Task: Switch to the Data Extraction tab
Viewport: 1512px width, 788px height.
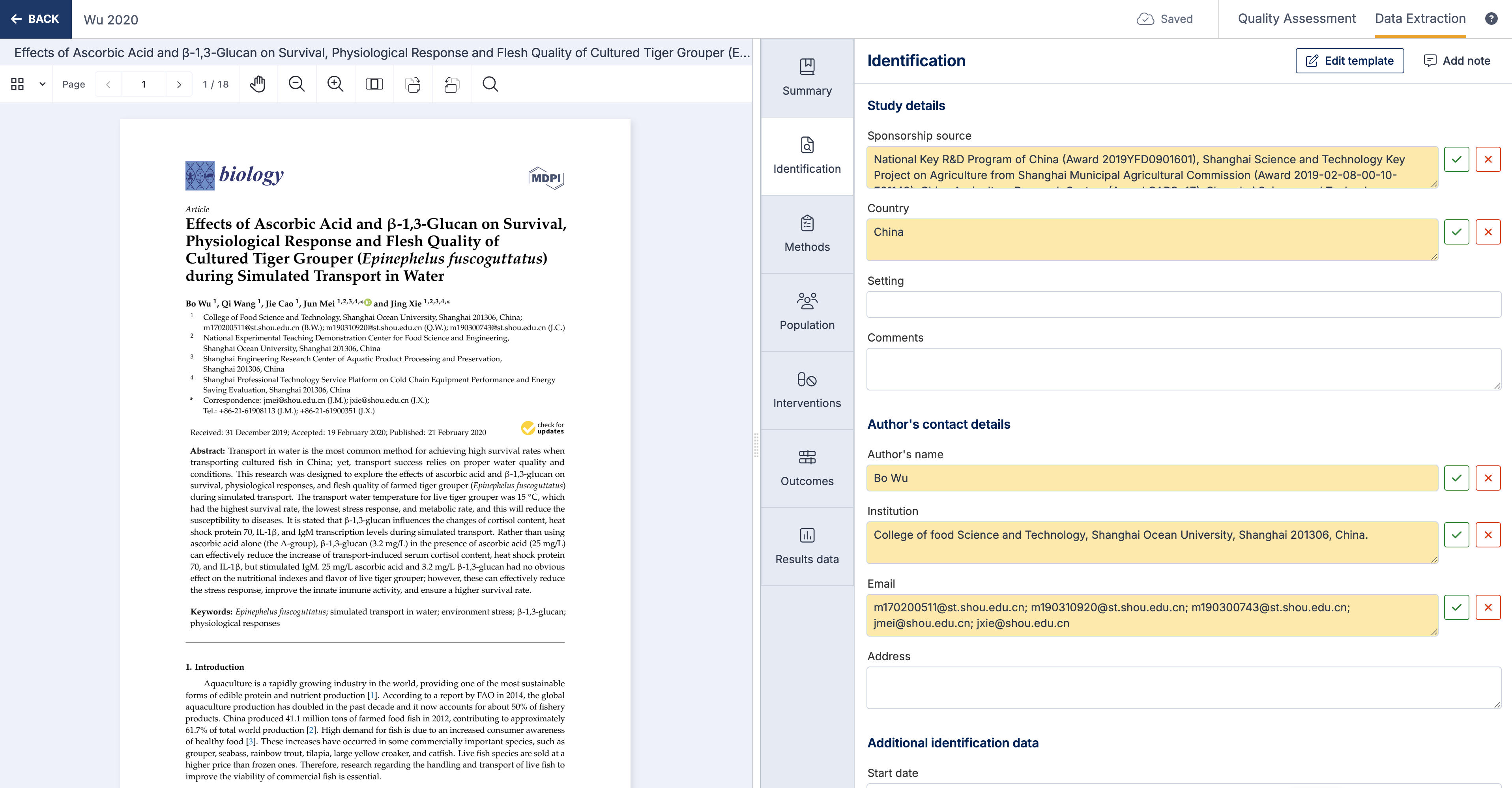Action: (1420, 19)
